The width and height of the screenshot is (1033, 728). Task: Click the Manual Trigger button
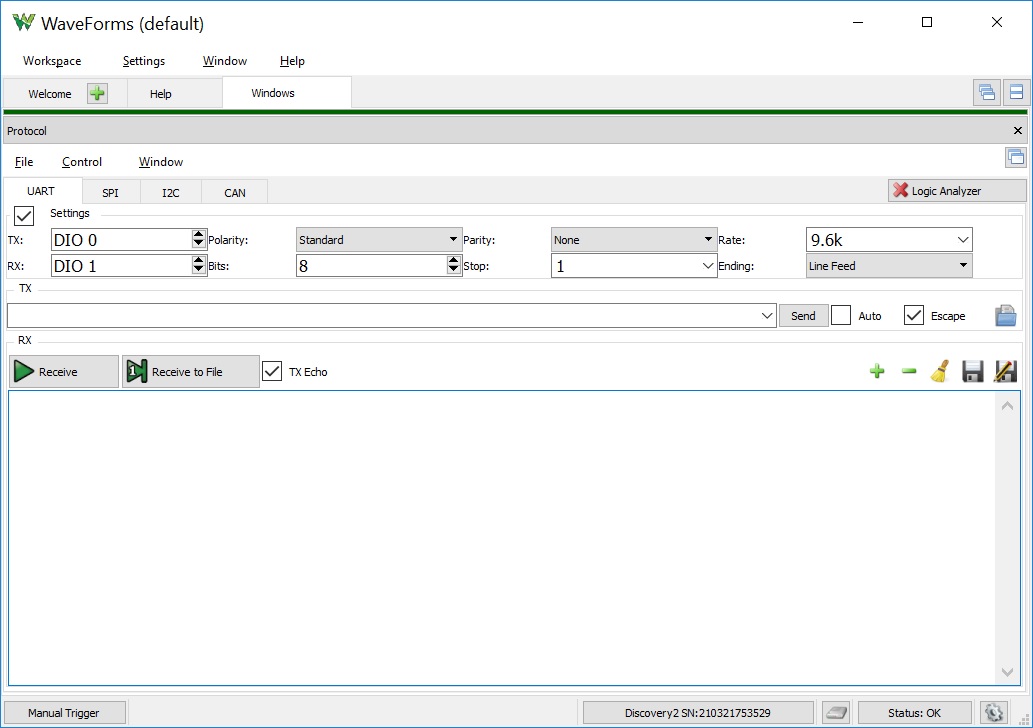(x=64, y=713)
